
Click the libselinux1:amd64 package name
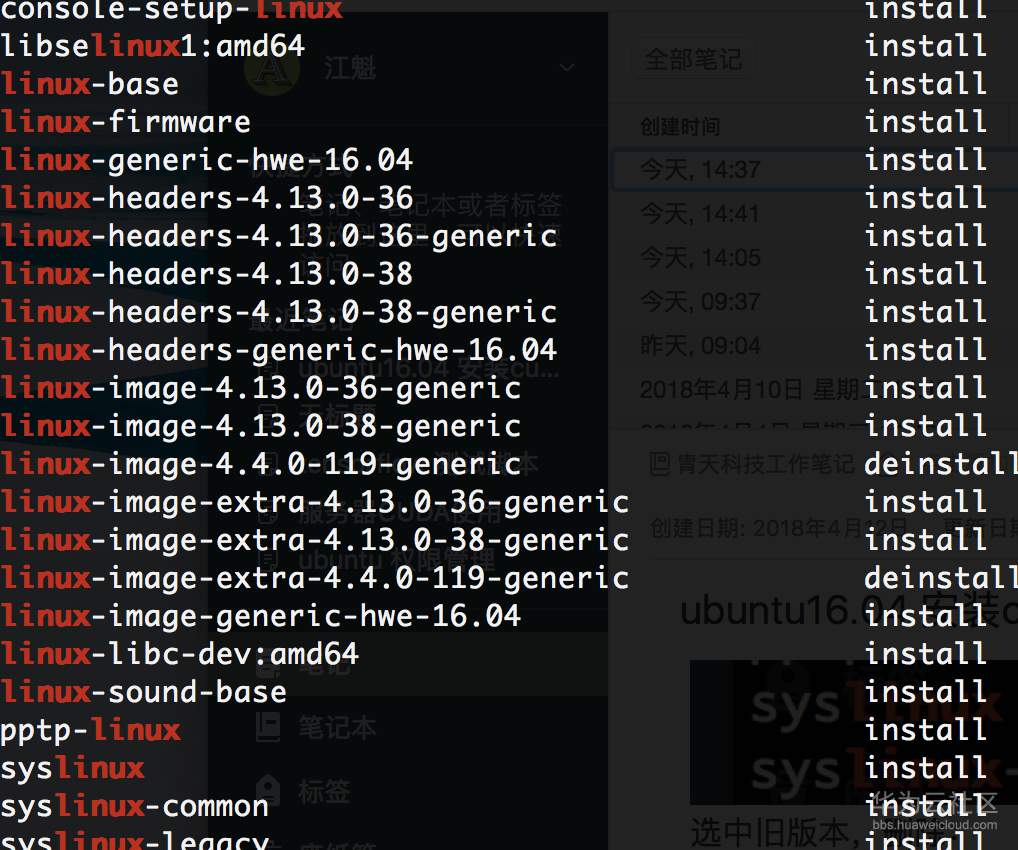[x=153, y=46]
